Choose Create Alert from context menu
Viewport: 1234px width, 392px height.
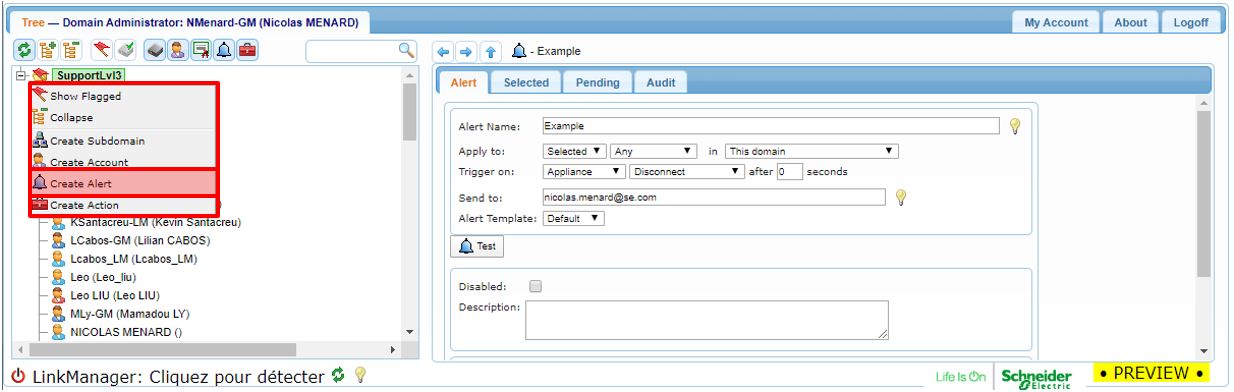[x=123, y=183]
